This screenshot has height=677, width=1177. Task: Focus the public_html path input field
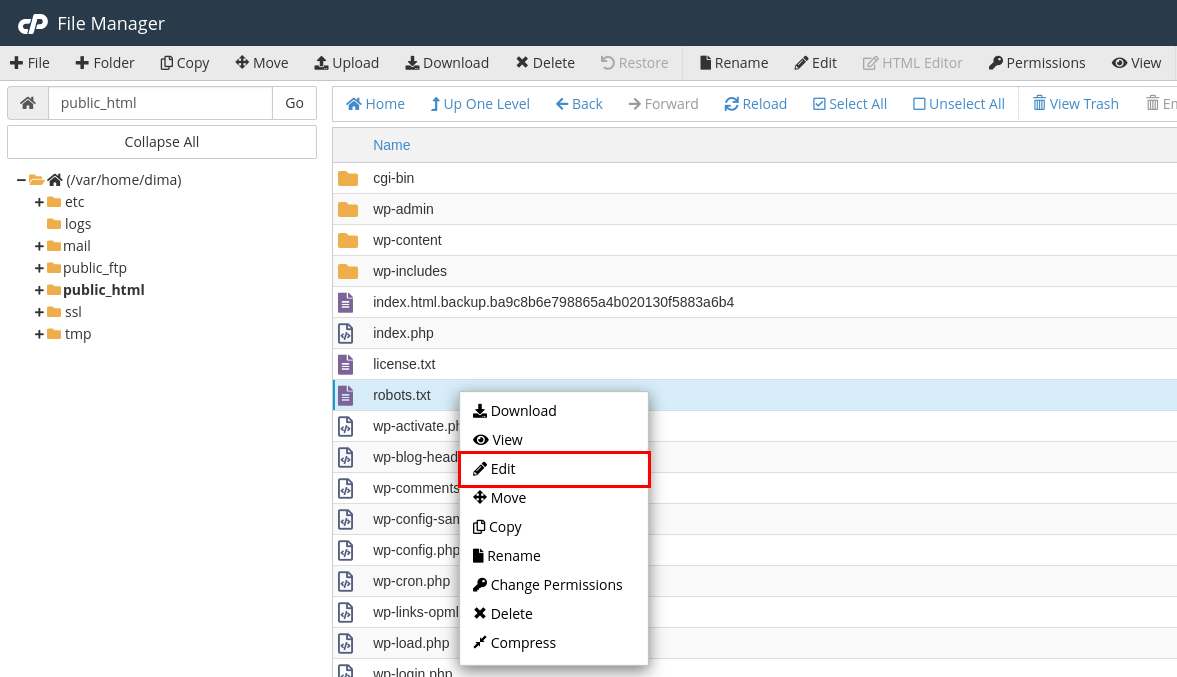(x=161, y=103)
